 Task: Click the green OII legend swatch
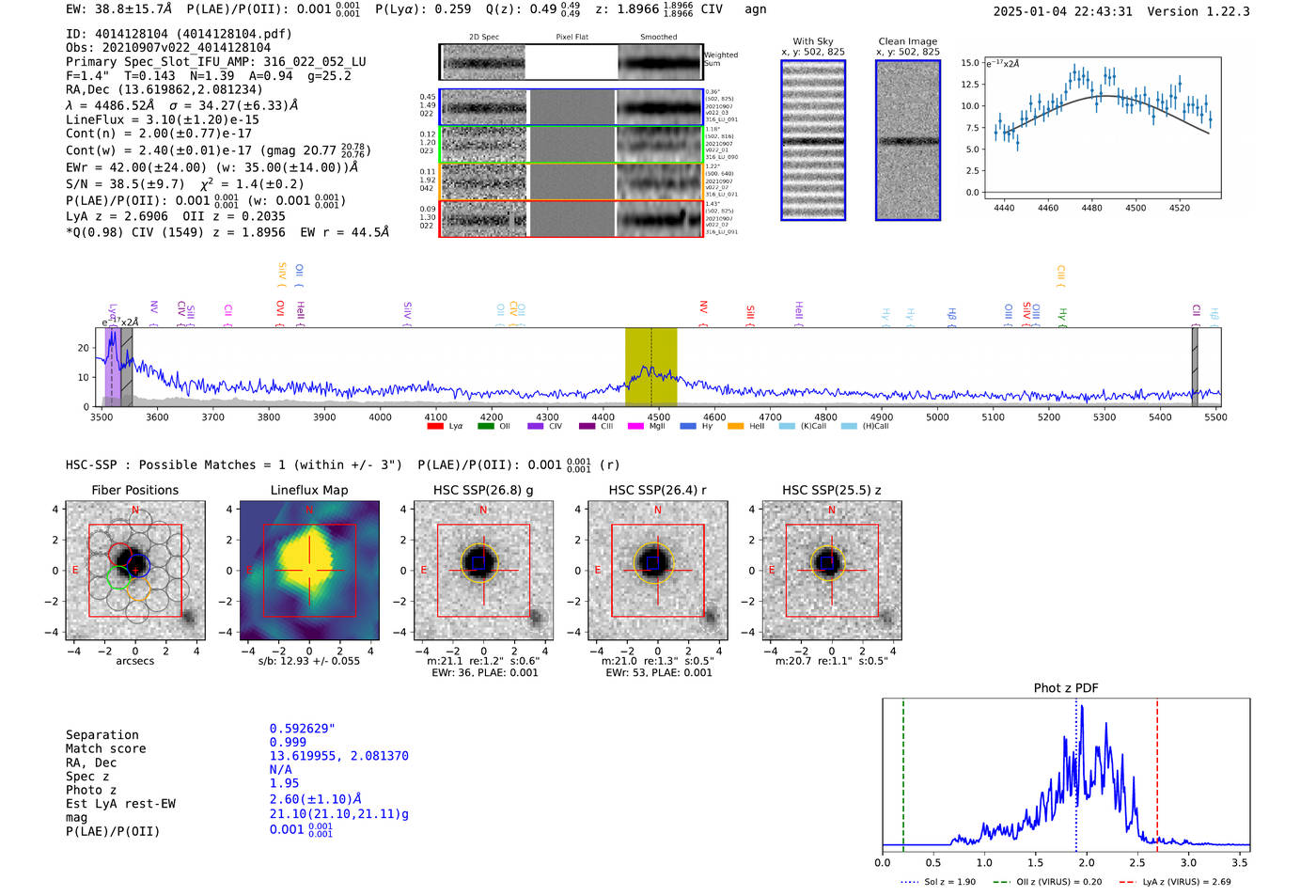486,426
